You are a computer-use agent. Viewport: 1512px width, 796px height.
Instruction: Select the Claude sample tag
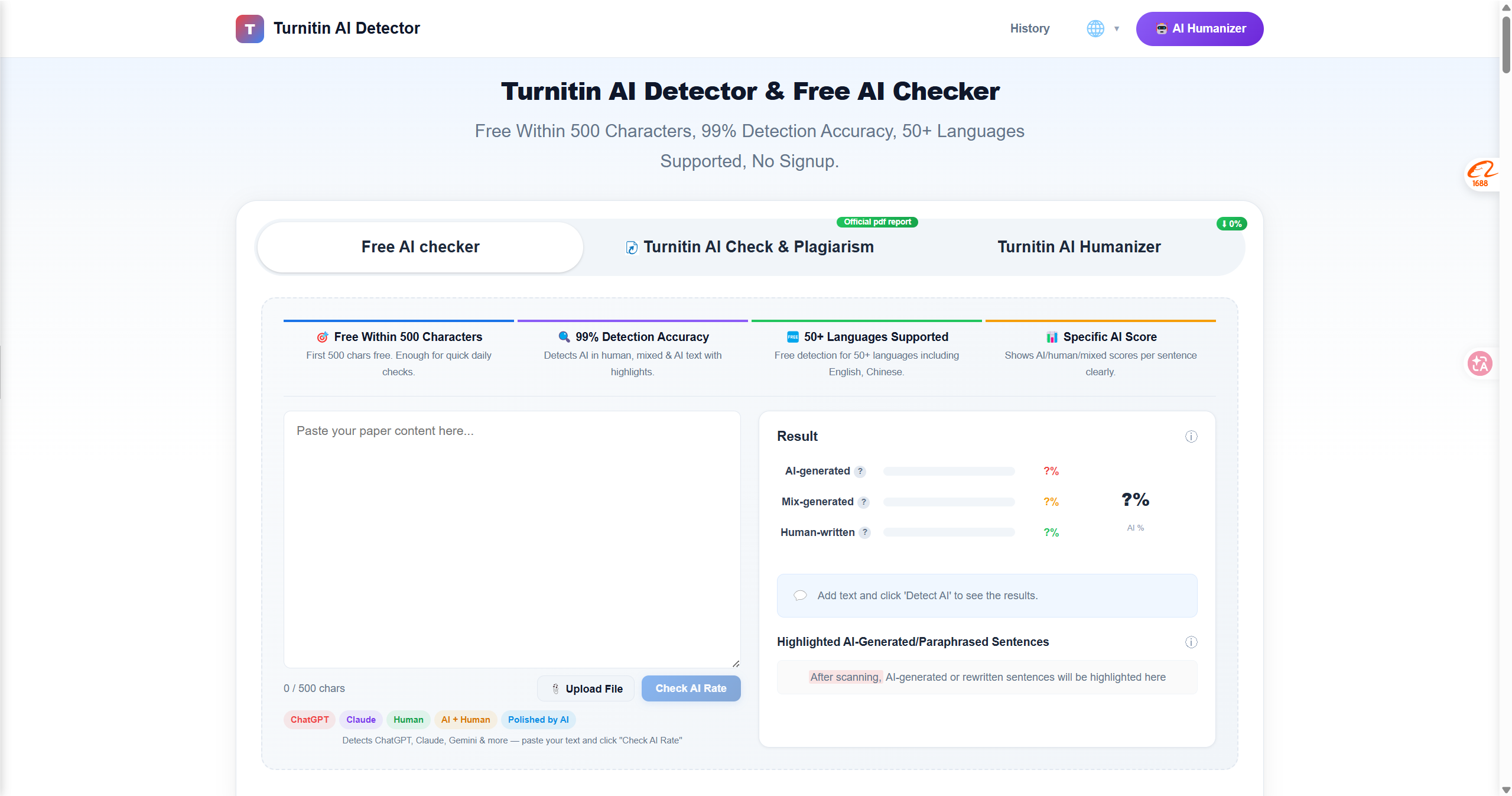tap(361, 720)
